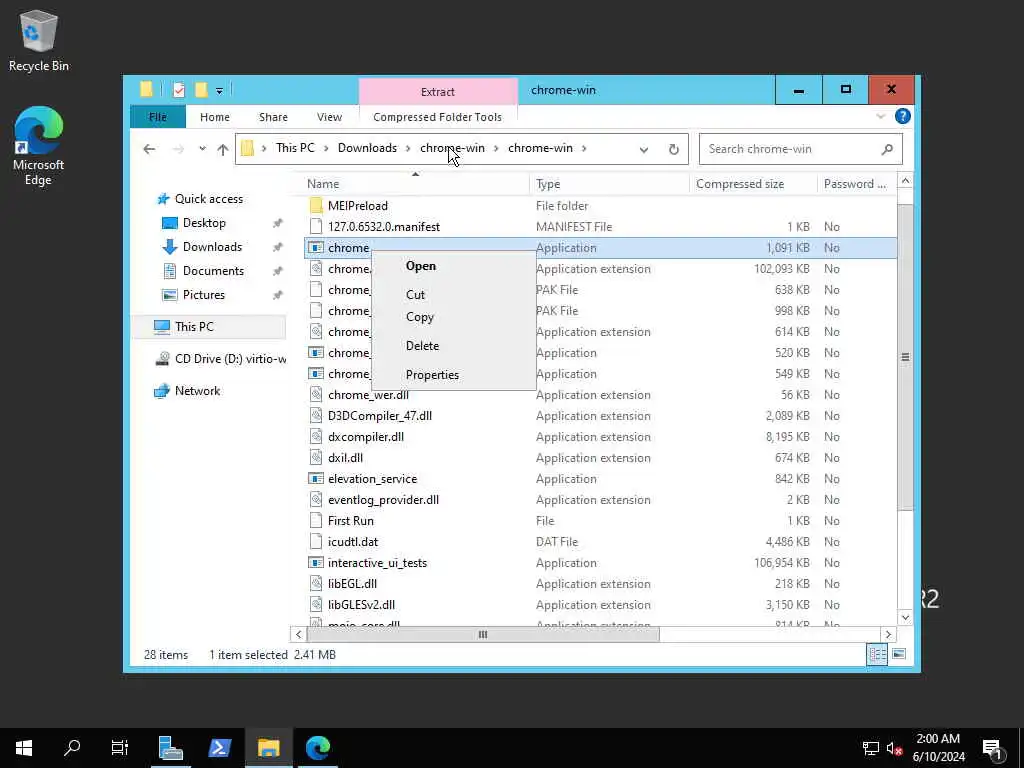
Task: Go up one folder with the Up arrow
Action: coord(223,149)
